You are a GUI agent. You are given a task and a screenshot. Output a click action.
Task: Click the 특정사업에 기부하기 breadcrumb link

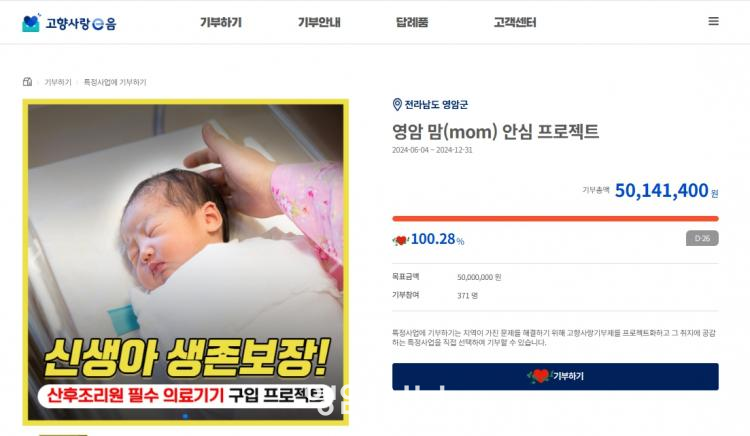(115, 82)
